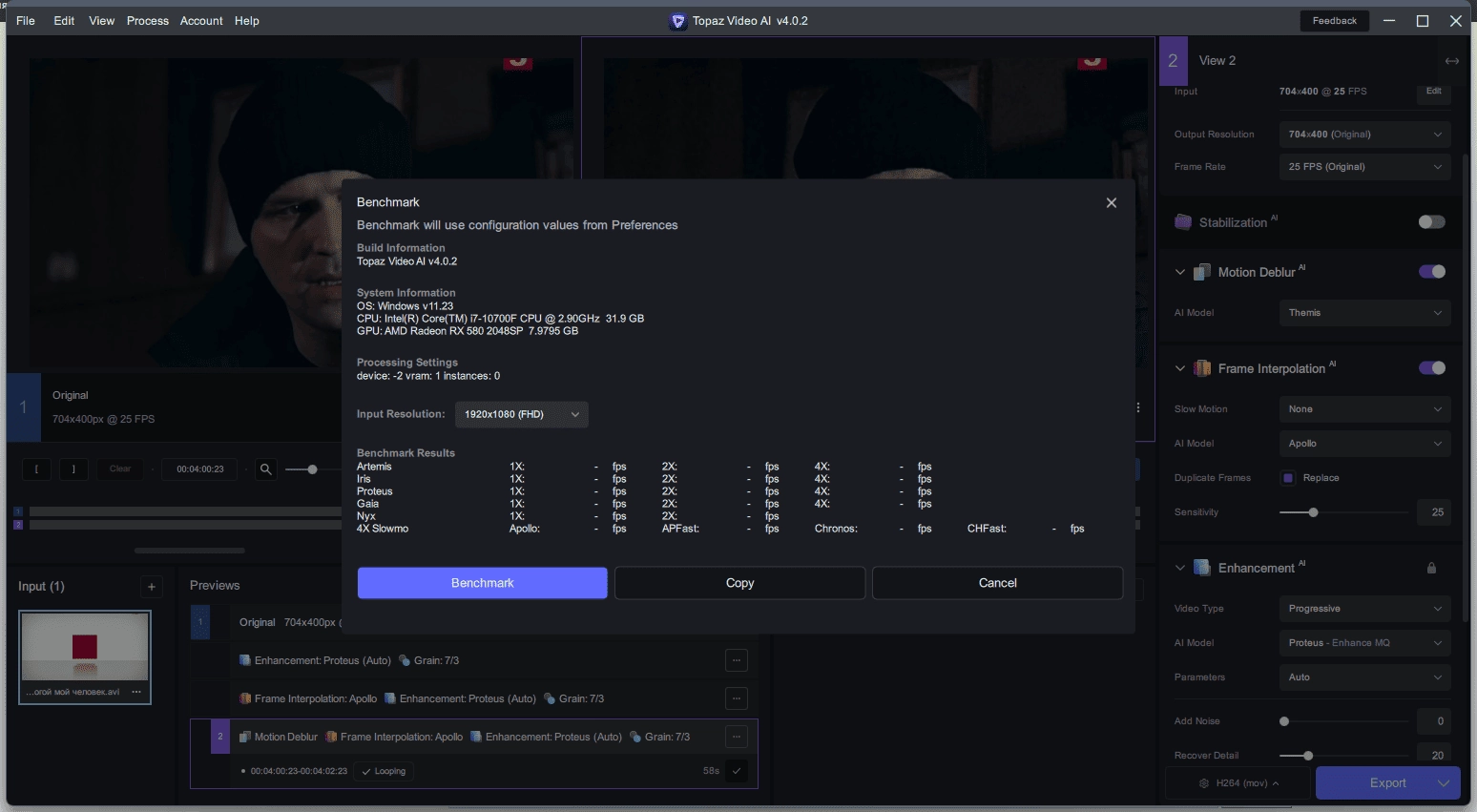The image size is (1477, 812).
Task: Click the Enhancement lock icon
Action: click(x=1431, y=569)
